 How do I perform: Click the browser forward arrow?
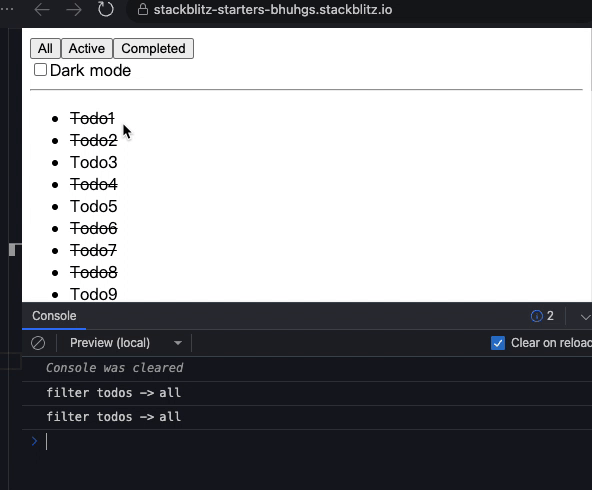point(74,9)
